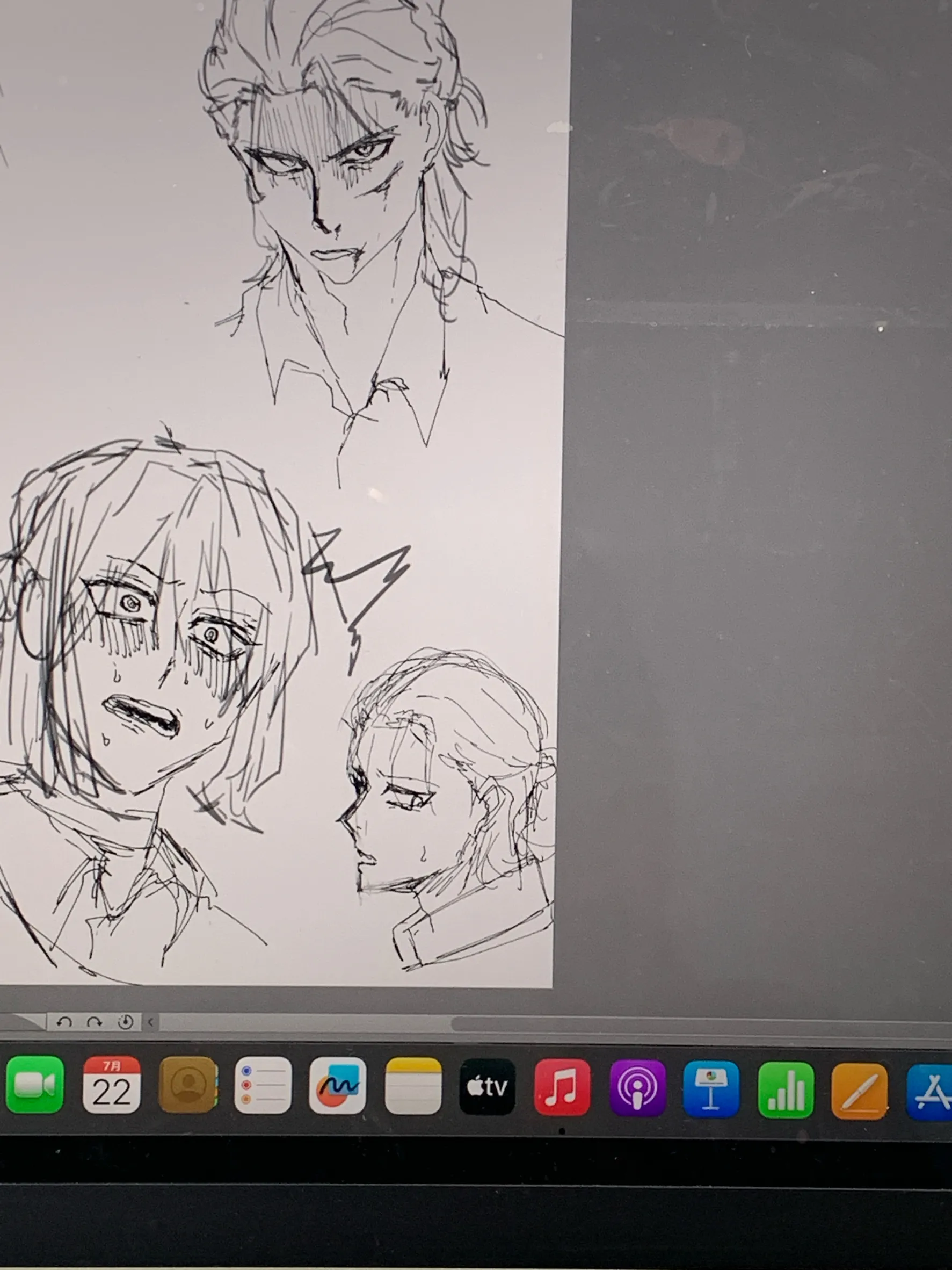Launch Contacts from the Dock

tap(187, 1085)
